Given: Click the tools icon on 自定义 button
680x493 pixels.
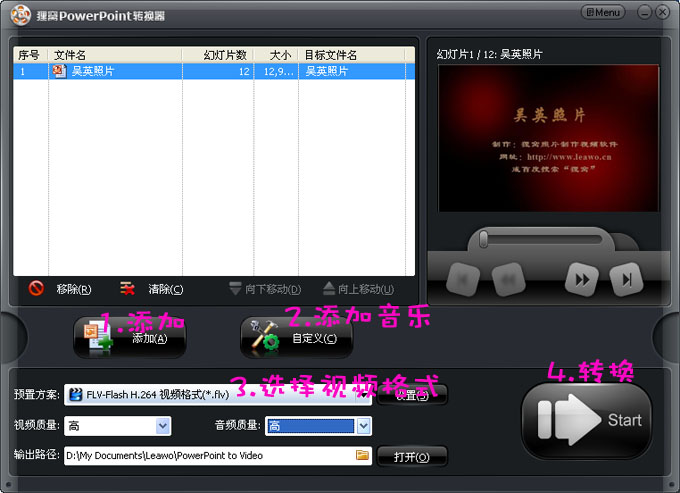Looking at the screenshot, I should (265, 335).
